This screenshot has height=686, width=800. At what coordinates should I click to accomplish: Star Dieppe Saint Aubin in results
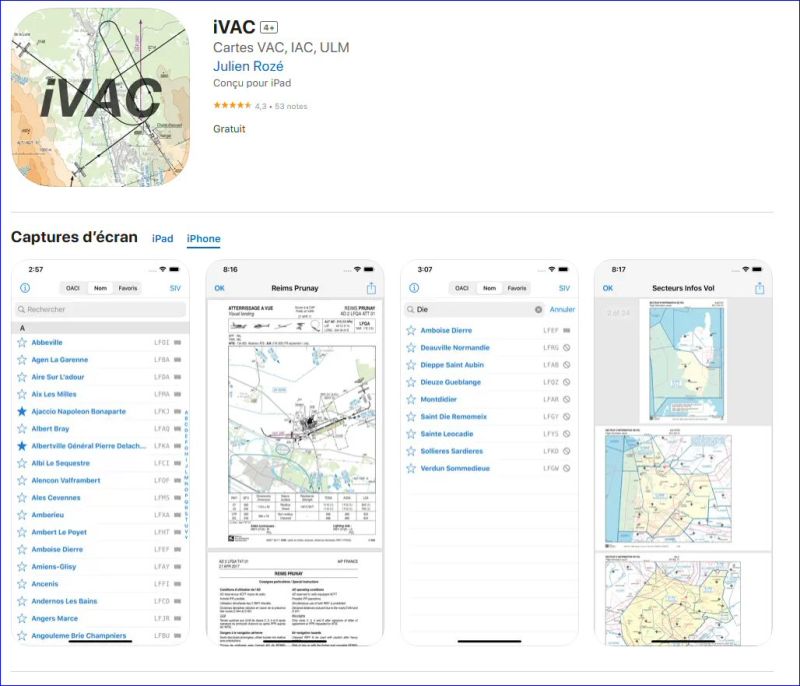coord(411,365)
